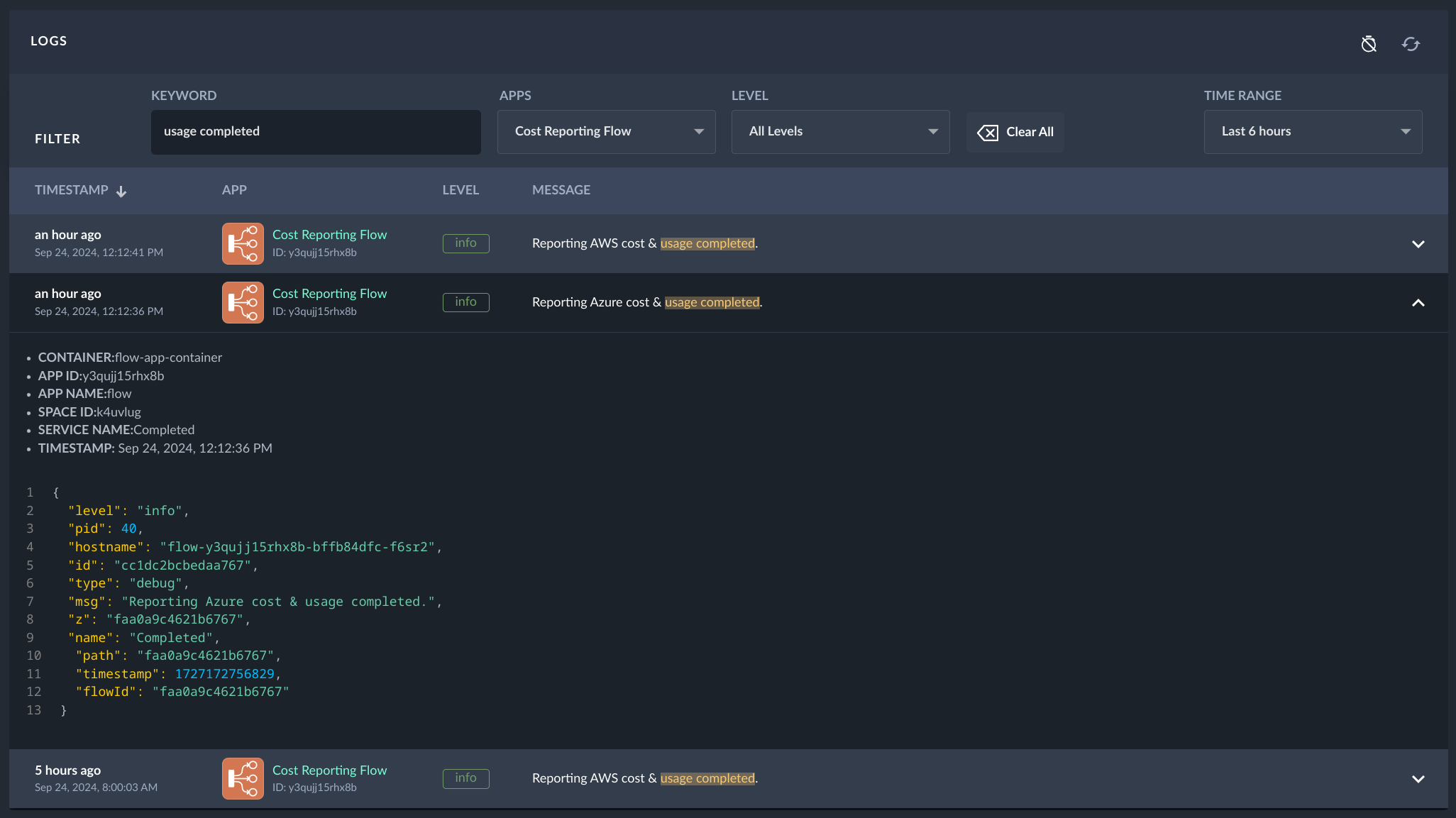Click the Reporting Azure cost message text

click(x=647, y=302)
